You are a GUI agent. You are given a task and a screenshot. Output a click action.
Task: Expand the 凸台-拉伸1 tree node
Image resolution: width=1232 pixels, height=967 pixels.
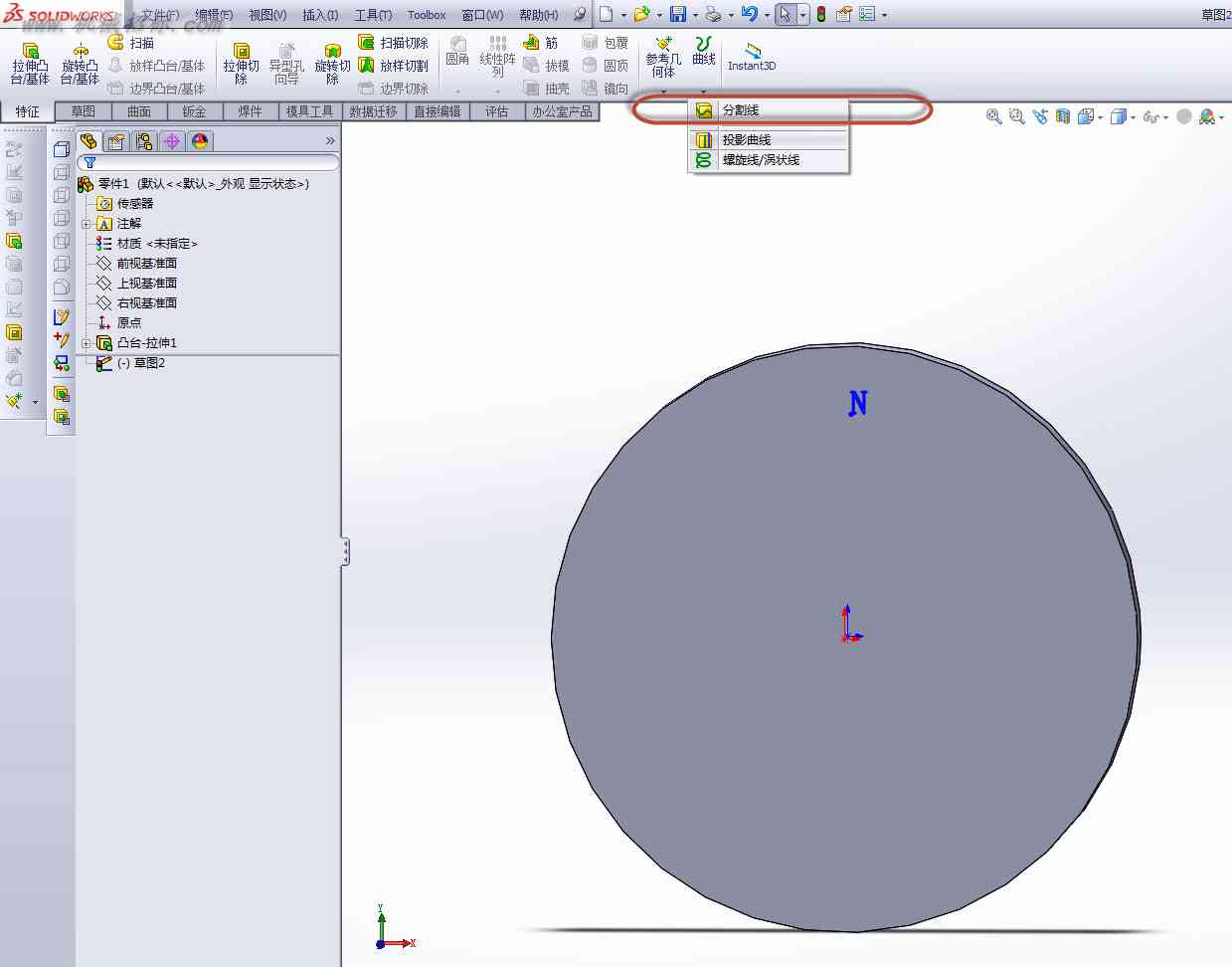(x=87, y=343)
